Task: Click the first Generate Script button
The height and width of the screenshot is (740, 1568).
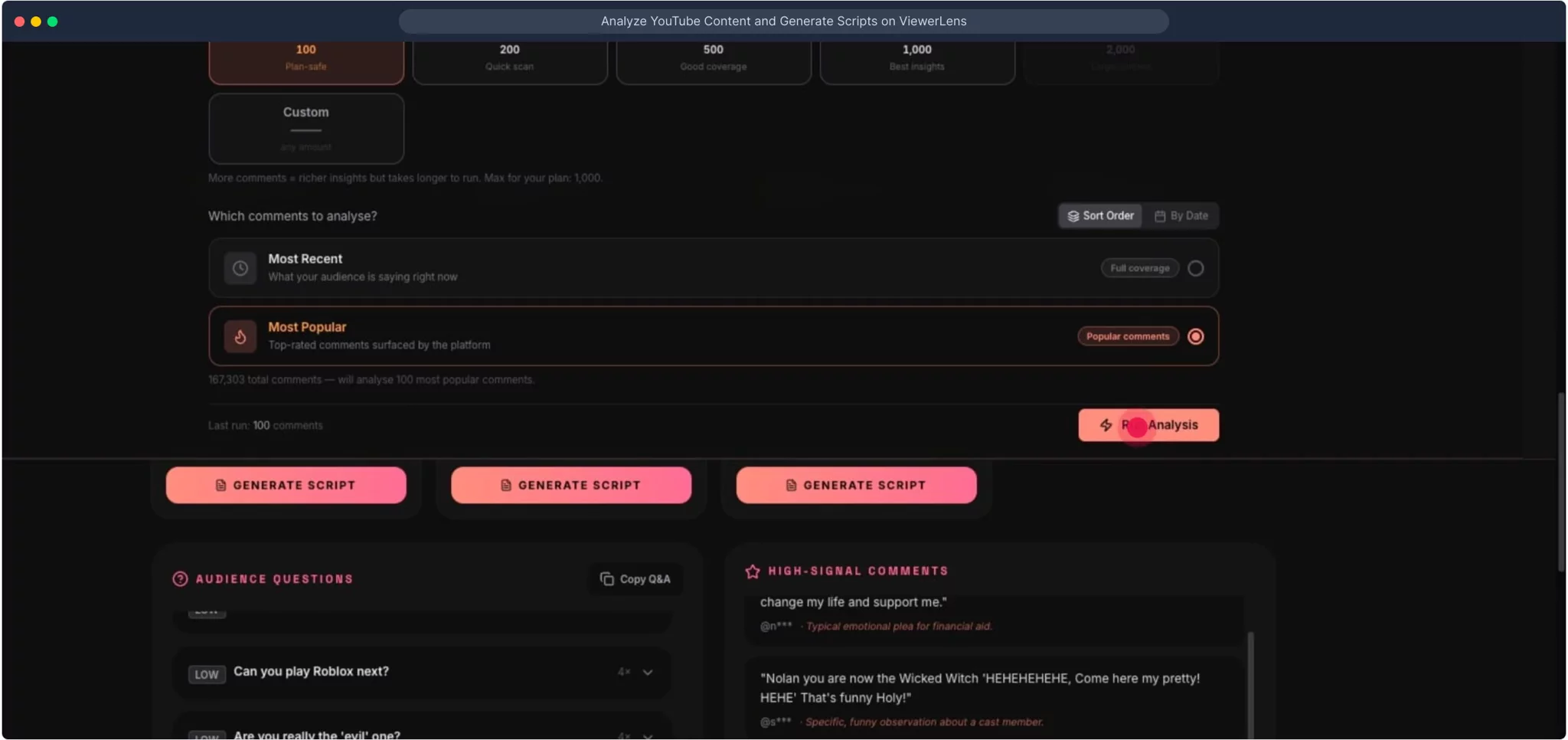Action: click(286, 486)
